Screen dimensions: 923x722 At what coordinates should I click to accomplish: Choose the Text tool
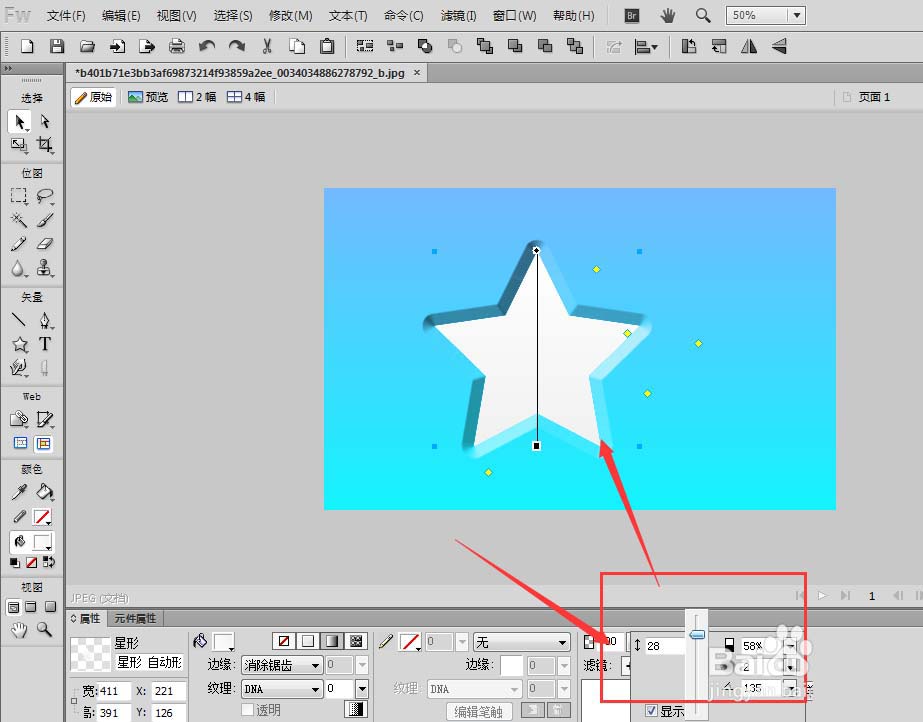click(x=45, y=344)
